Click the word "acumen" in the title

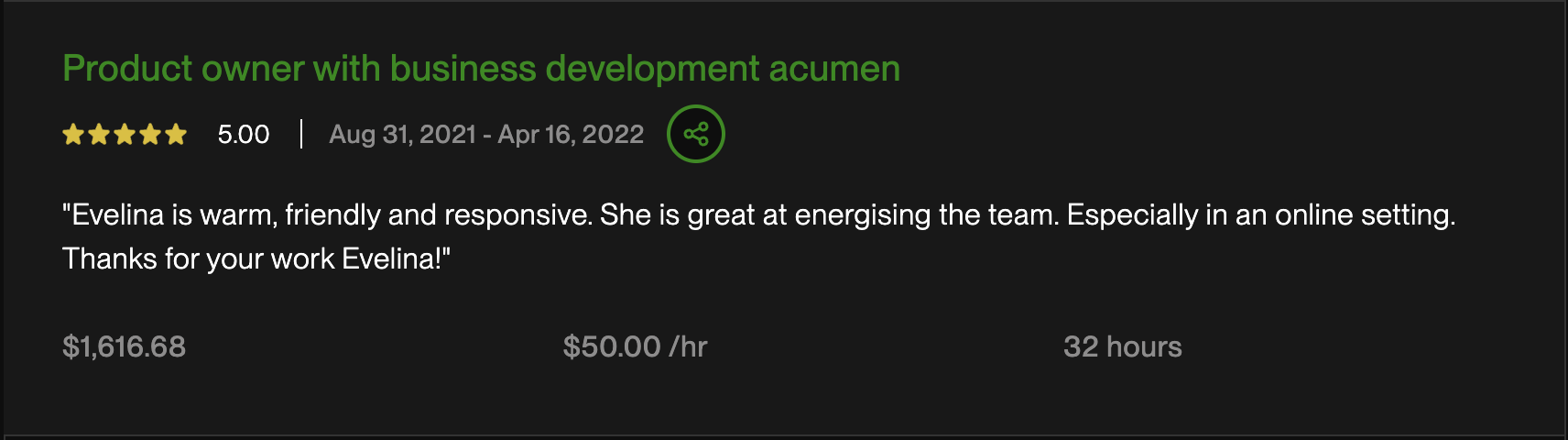pyautogui.click(x=834, y=69)
